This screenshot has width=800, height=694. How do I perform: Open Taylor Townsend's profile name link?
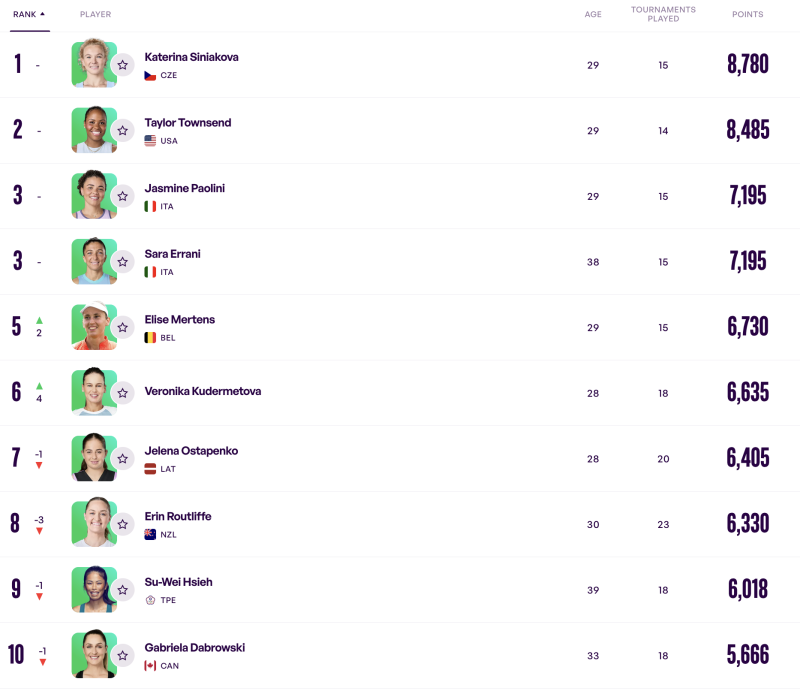pos(187,123)
